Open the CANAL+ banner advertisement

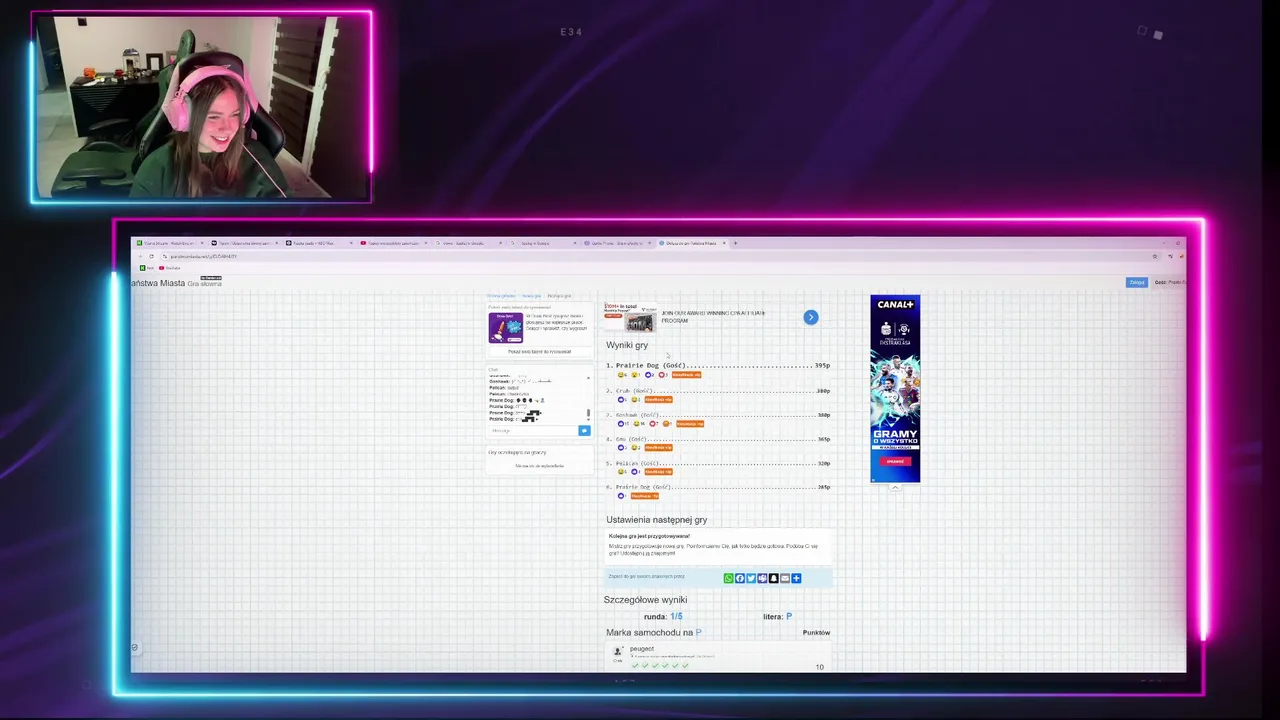point(895,388)
